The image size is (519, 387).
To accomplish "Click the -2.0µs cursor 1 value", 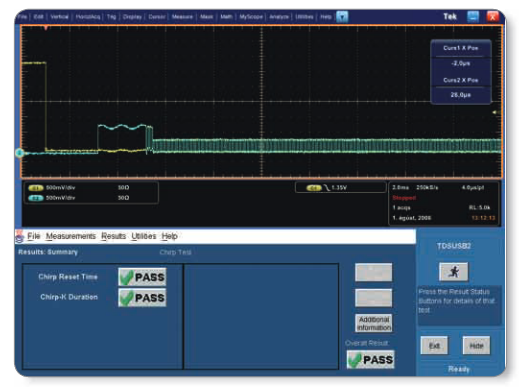I will [461, 63].
